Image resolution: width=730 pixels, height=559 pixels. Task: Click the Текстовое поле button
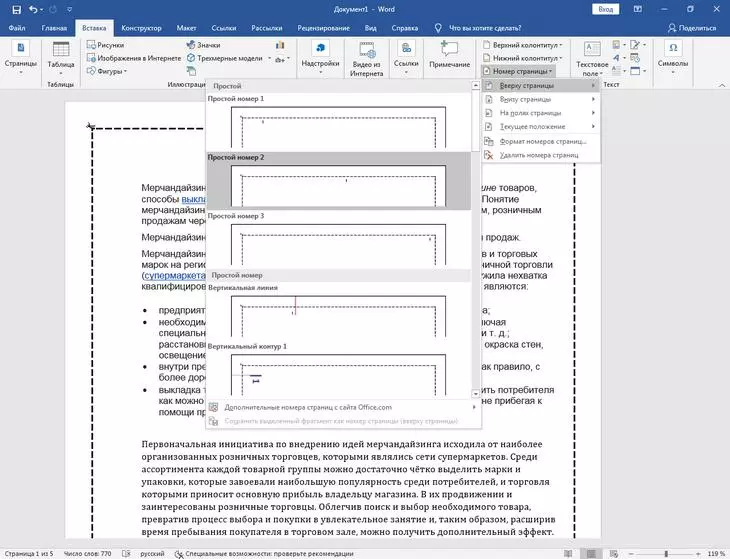point(592,59)
